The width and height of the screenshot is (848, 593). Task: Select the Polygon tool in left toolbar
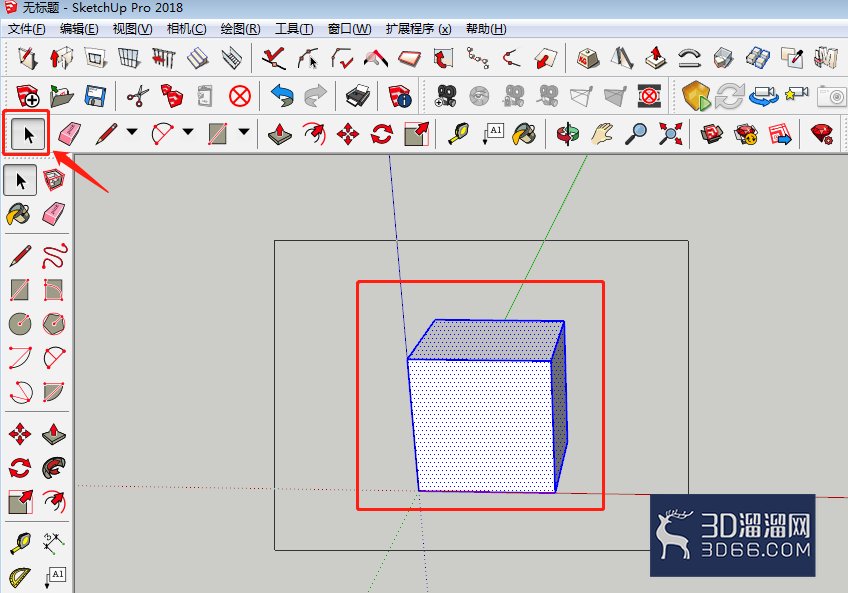click(x=54, y=324)
